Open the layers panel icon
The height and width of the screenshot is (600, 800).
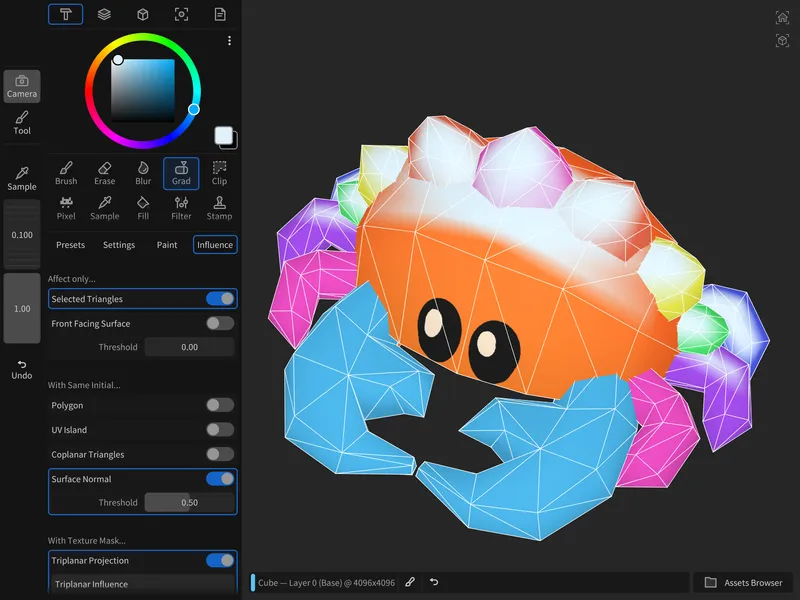104,14
